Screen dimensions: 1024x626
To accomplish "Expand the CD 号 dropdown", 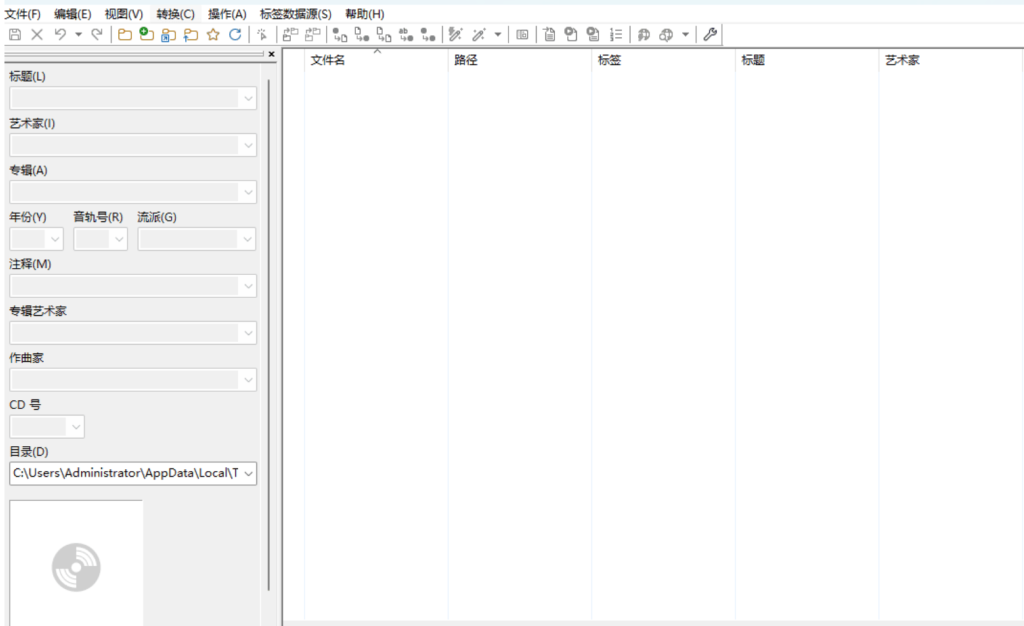I will pyautogui.click(x=76, y=428).
